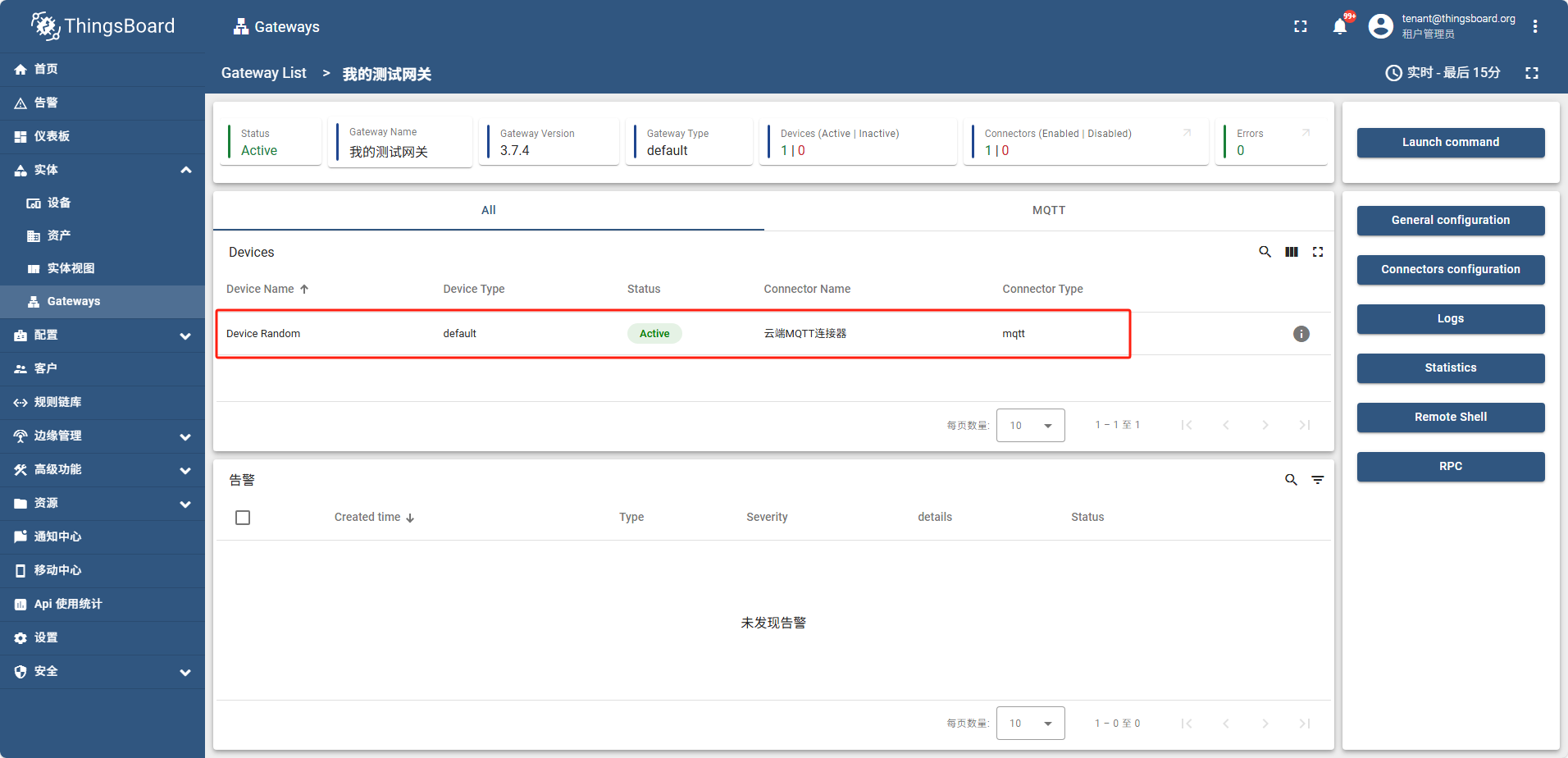The height and width of the screenshot is (758, 1568).
Task: Open column display settings in Devices table
Action: point(1291,252)
